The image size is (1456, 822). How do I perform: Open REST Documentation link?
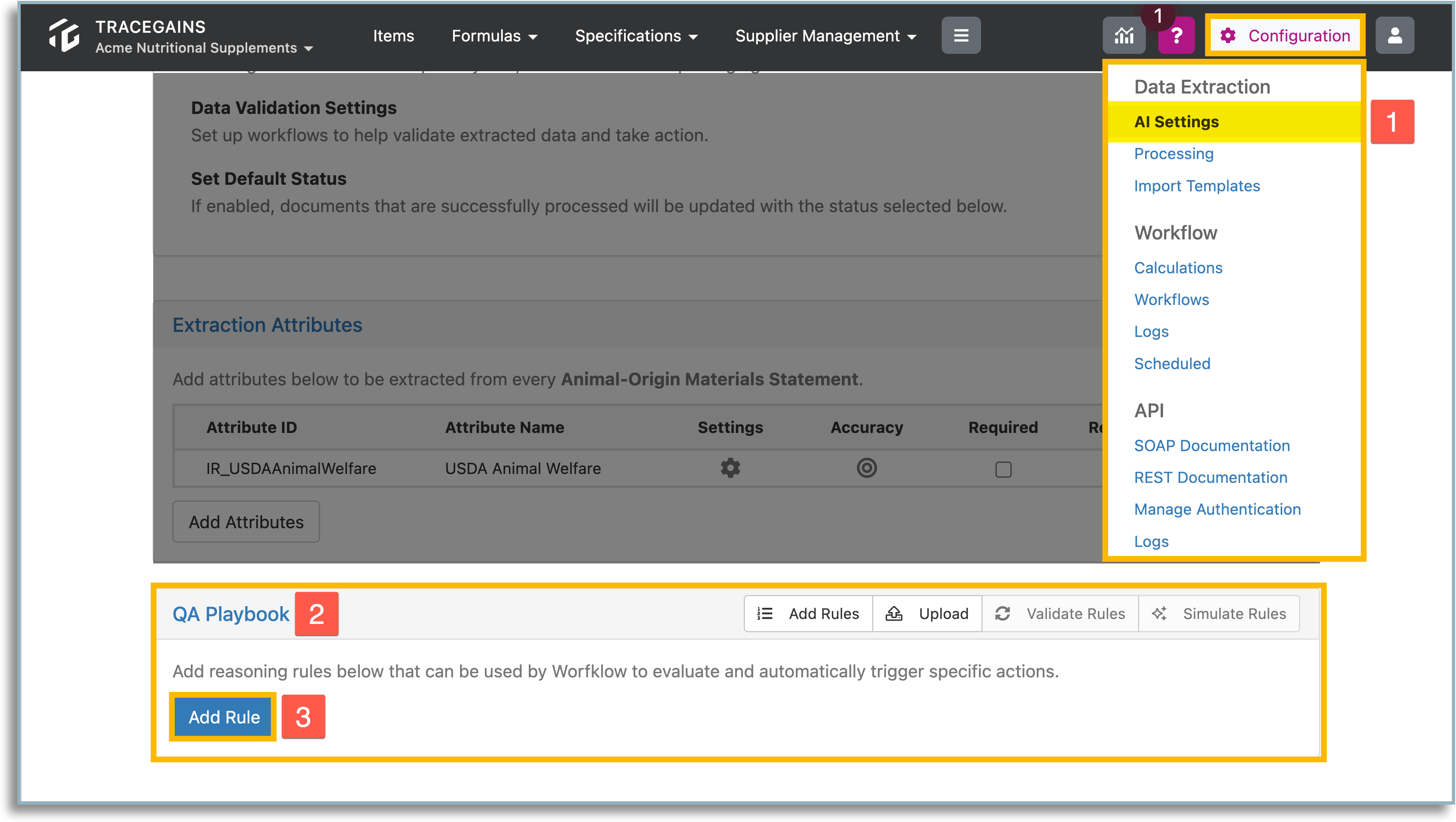1211,478
